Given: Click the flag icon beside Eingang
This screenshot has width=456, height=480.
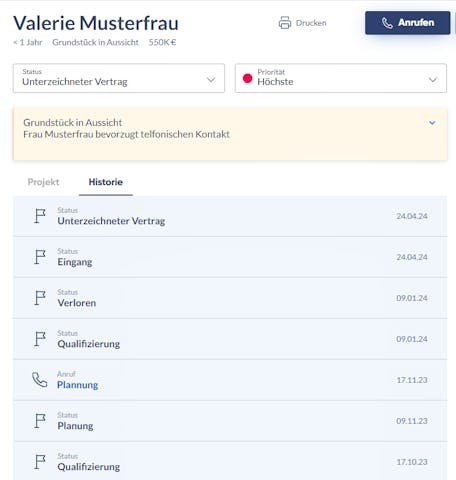Looking at the screenshot, I should click(40, 257).
